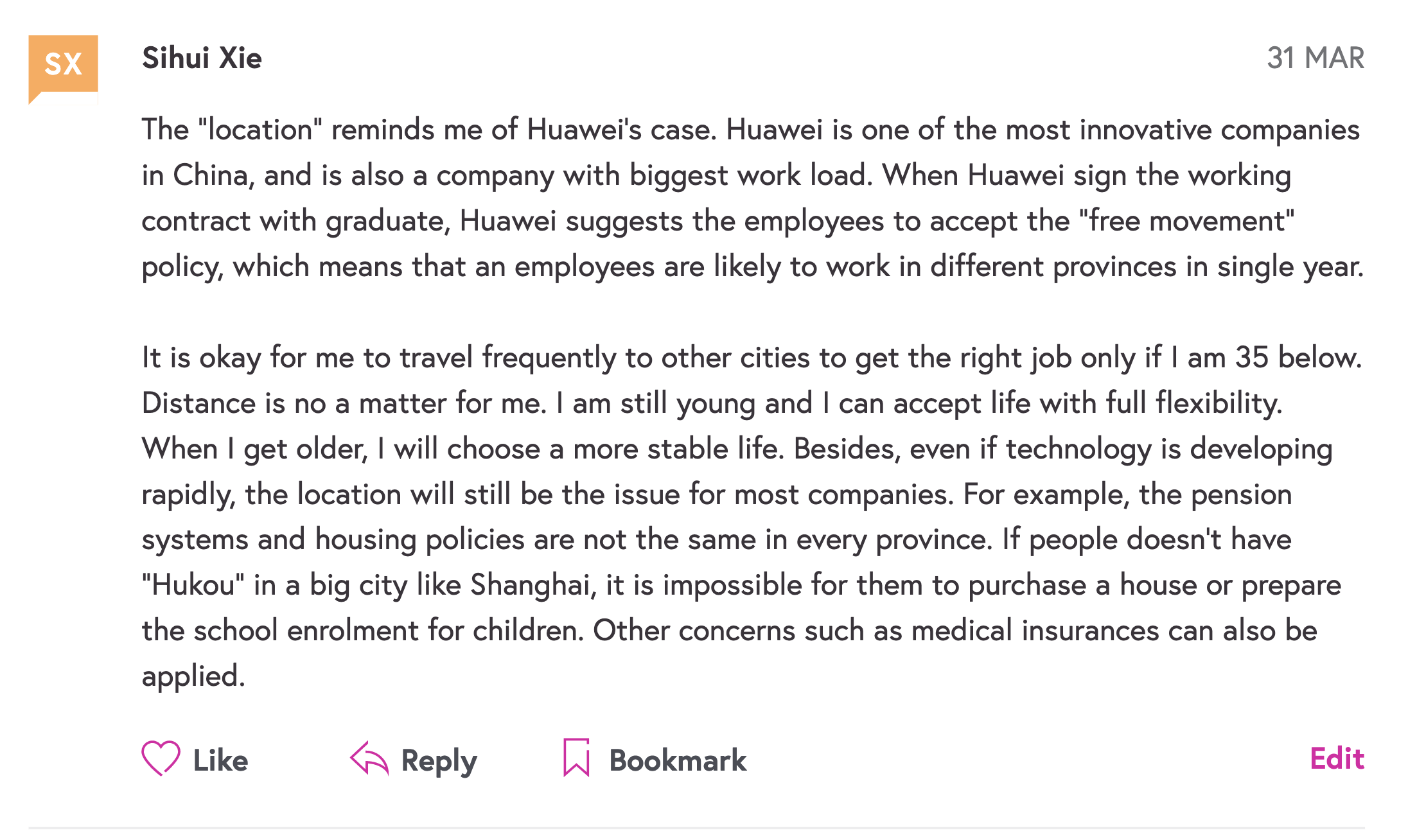
Task: Click the word "Besides" in second paragraph
Action: coord(844,449)
